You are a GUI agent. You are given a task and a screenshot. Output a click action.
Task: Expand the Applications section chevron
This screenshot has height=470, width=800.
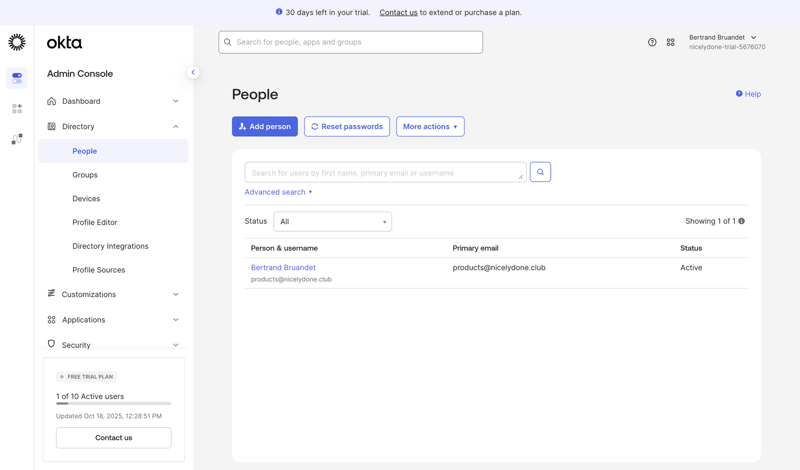click(176, 320)
